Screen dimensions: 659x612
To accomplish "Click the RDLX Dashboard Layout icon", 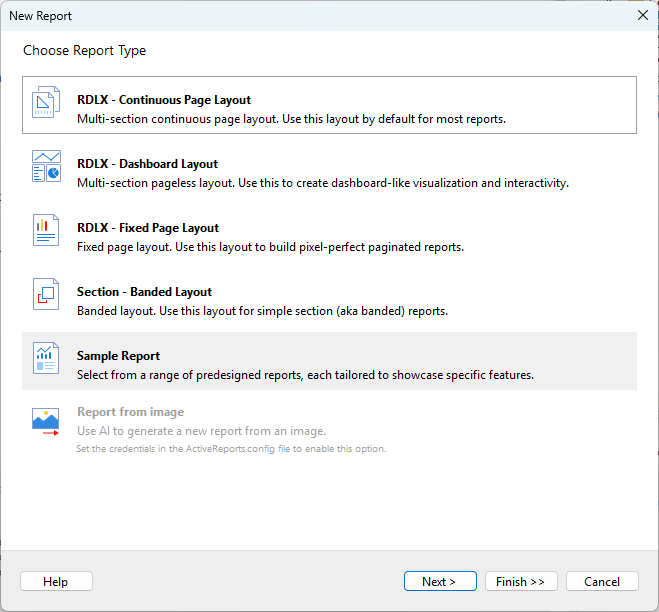I will (46, 167).
